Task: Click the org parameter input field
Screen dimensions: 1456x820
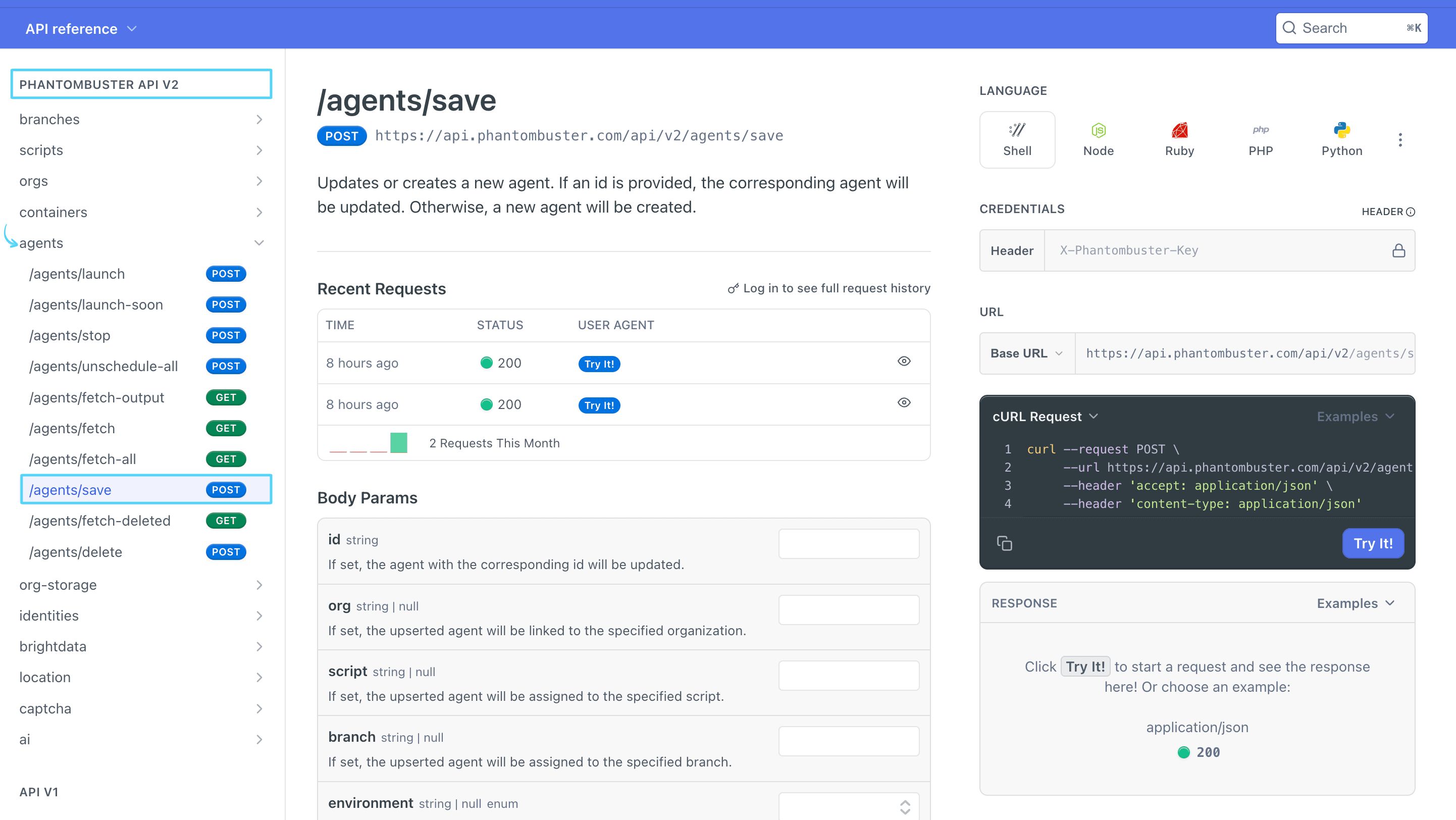Action: [849, 610]
